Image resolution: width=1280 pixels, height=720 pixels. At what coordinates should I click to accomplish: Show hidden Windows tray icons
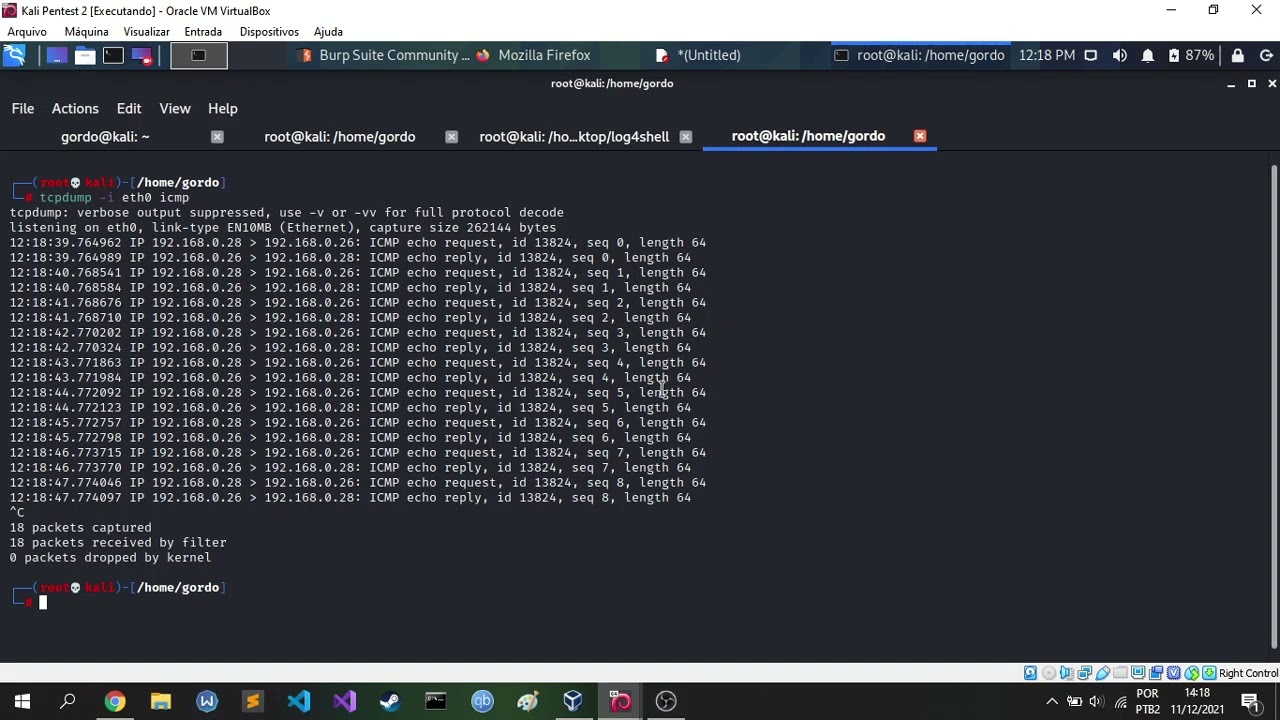(x=1052, y=702)
